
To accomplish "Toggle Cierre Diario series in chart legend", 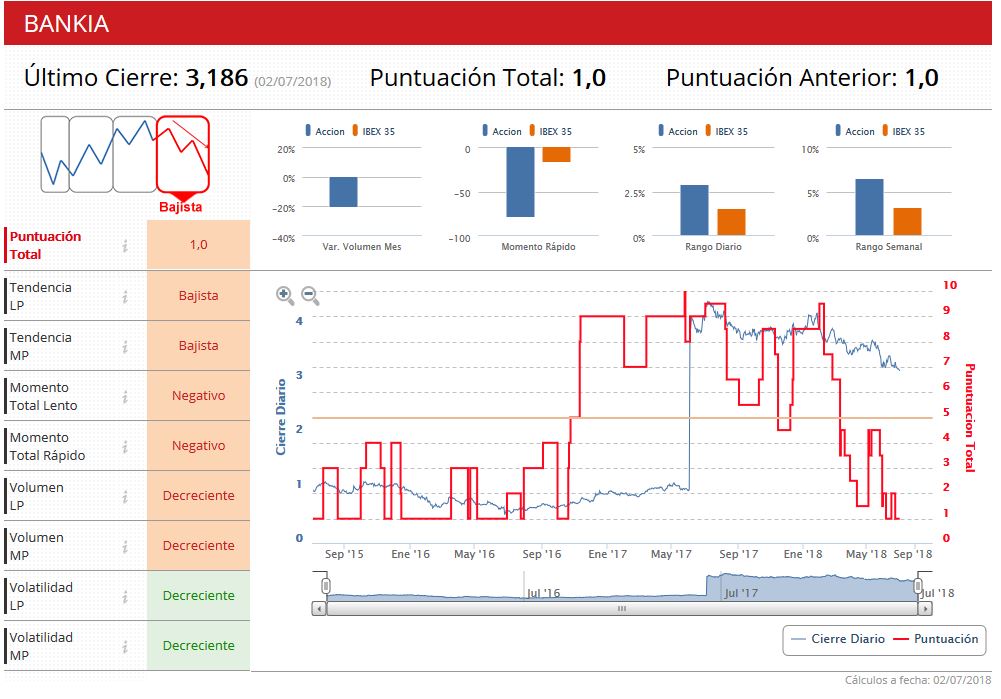I will tap(838, 639).
